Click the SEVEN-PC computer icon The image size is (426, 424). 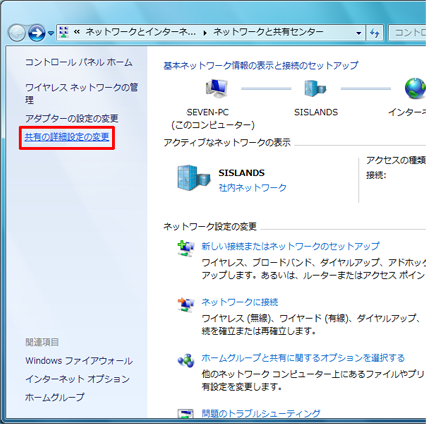[217, 89]
